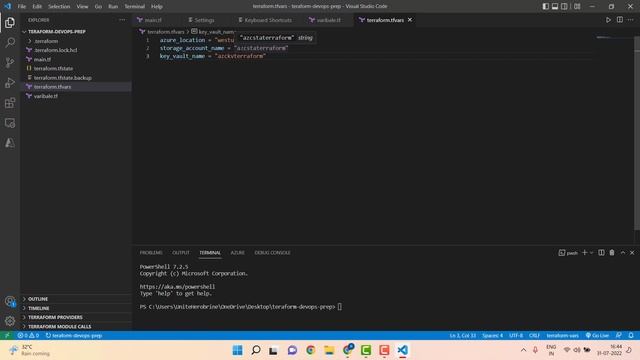Open main.tf in explorer tree
Screen dimensions: 640x360
(76, 59)
